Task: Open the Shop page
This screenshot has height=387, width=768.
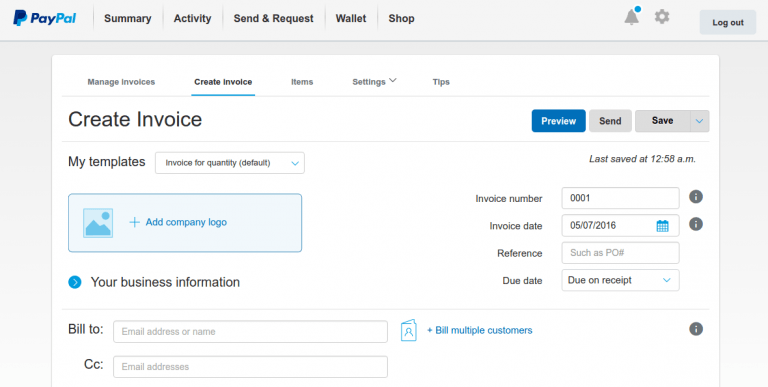Action: (401, 19)
